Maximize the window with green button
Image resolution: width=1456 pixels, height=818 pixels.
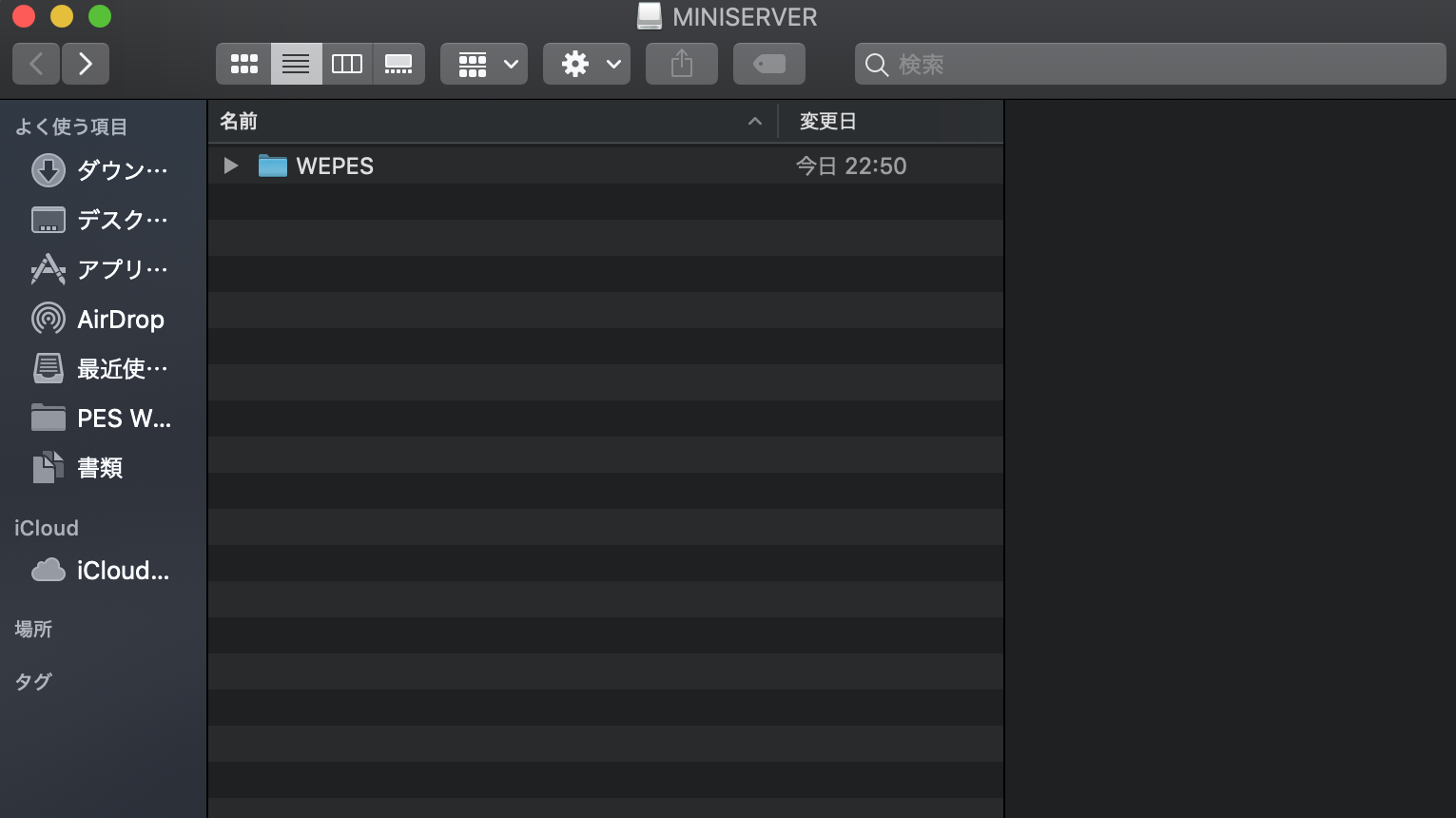point(100,16)
